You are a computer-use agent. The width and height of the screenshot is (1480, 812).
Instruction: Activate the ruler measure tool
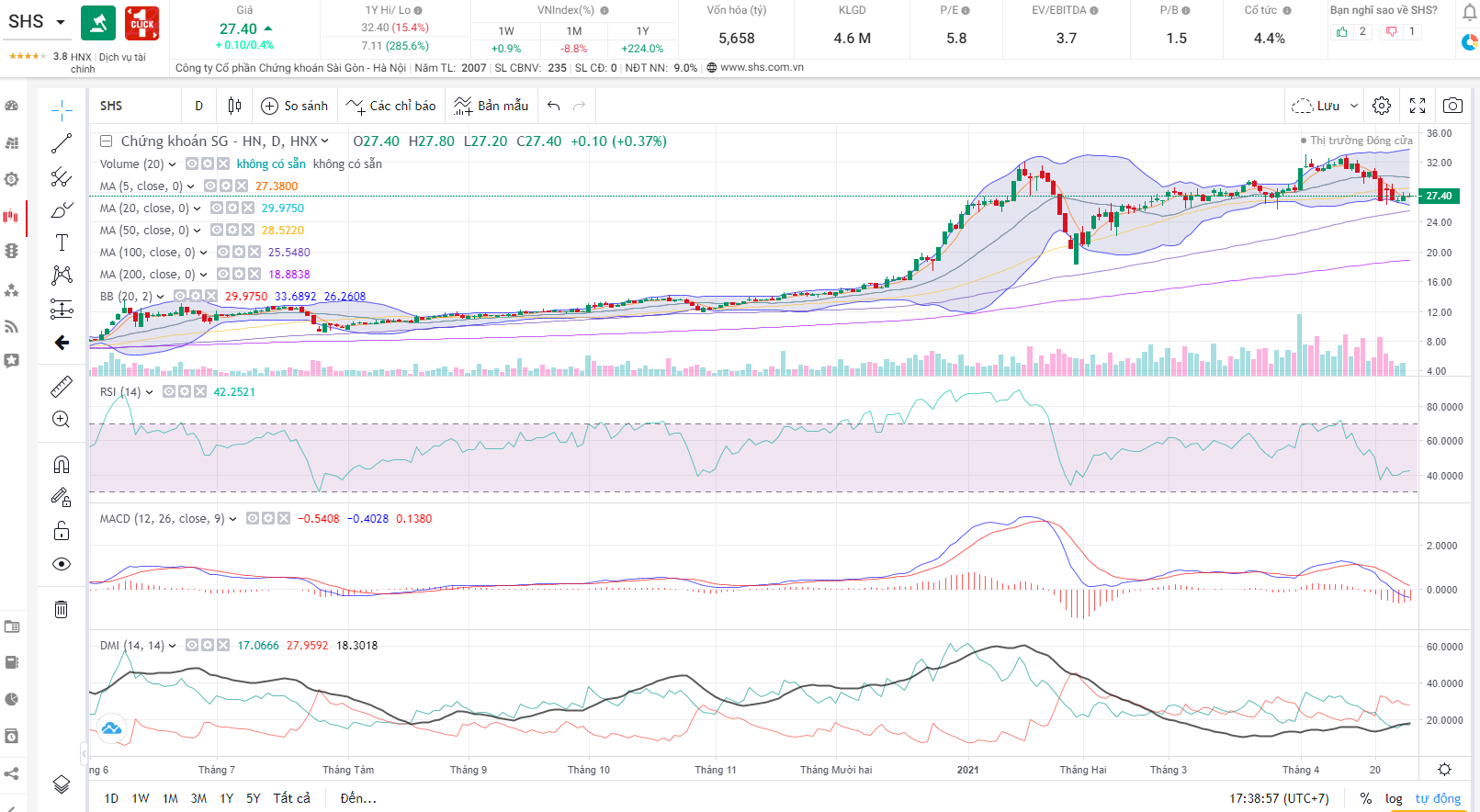pos(62,387)
